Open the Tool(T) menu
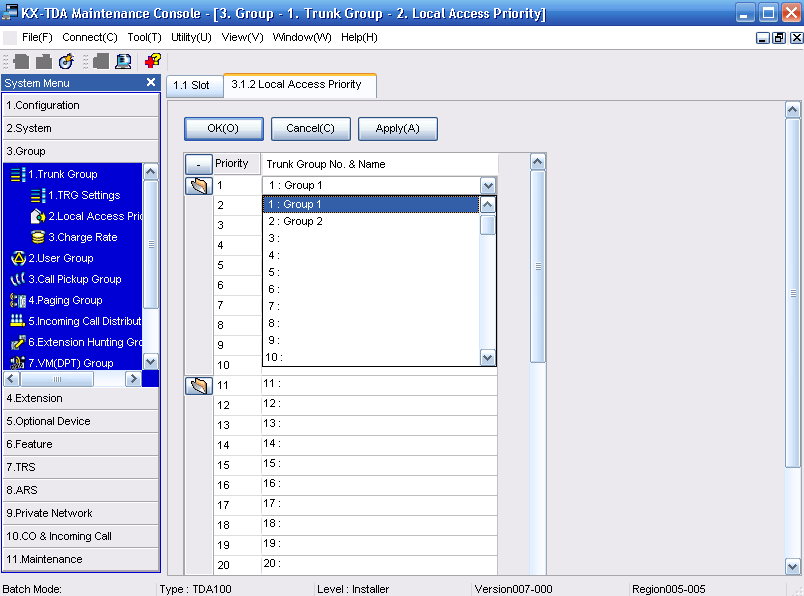Viewport: 804px width, 596px height. [145, 37]
